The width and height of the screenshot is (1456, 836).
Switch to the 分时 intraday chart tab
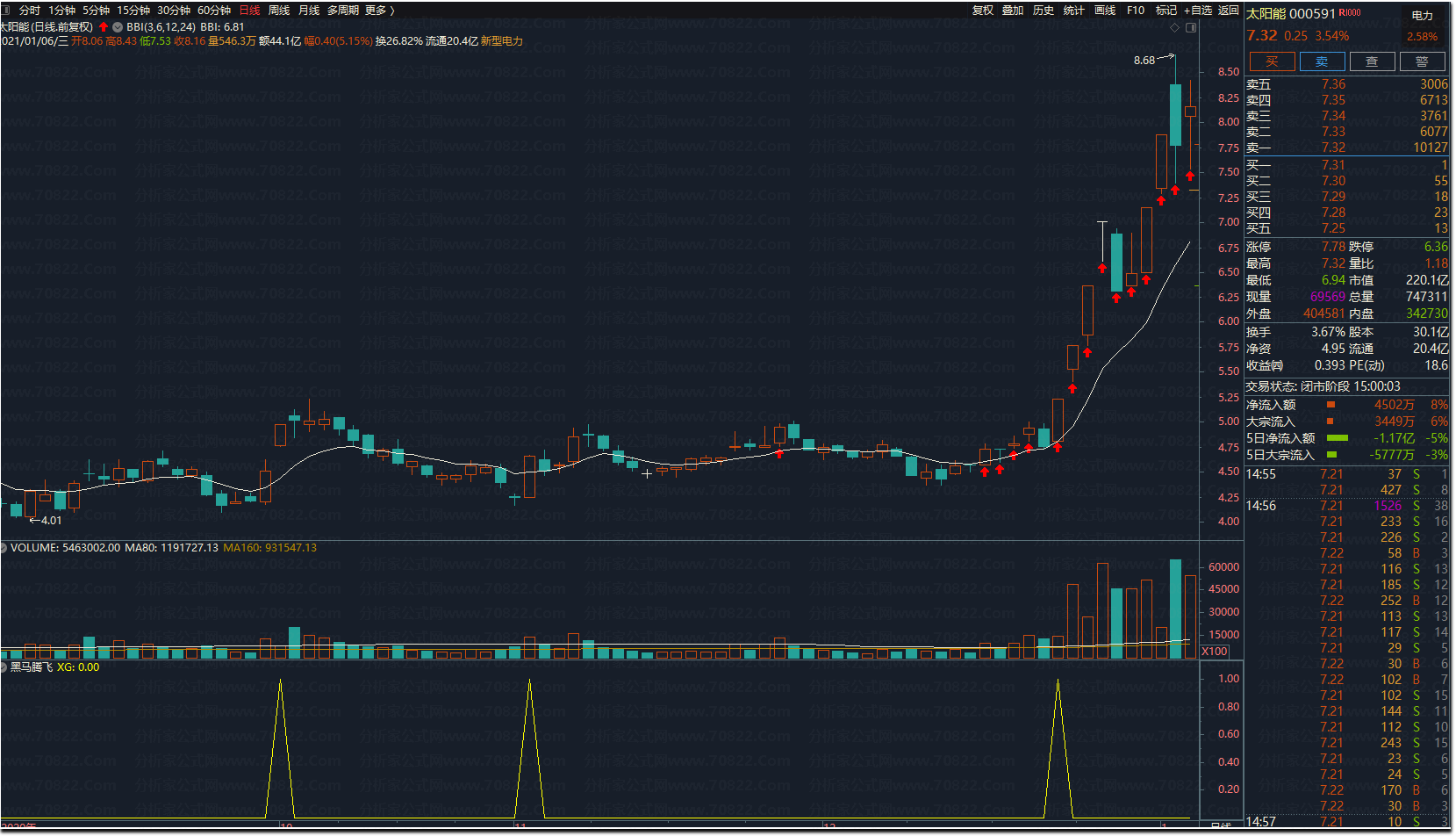[30, 11]
